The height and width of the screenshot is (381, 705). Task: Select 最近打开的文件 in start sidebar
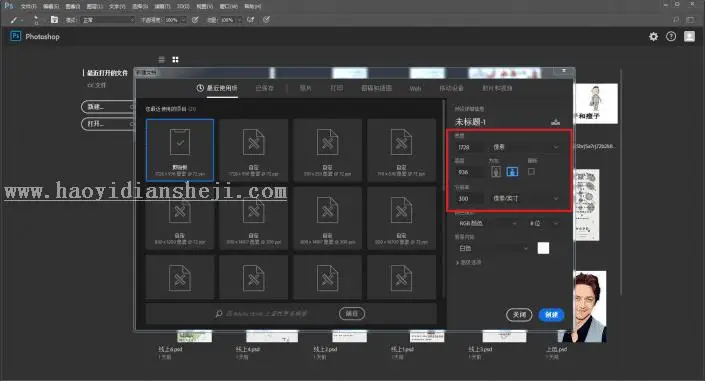click(x=107, y=73)
